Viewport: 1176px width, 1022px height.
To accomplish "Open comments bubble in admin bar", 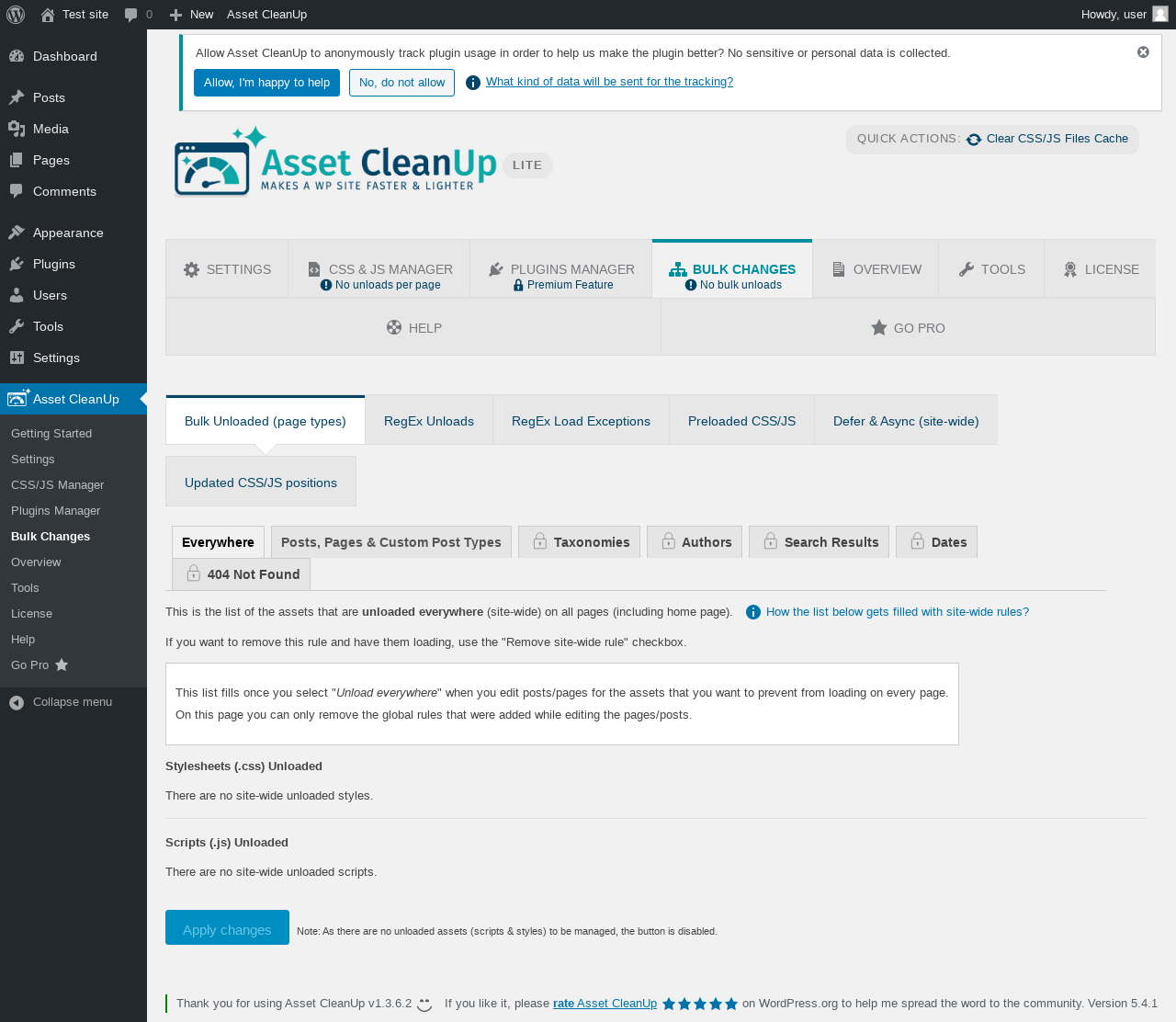I will pos(138,15).
